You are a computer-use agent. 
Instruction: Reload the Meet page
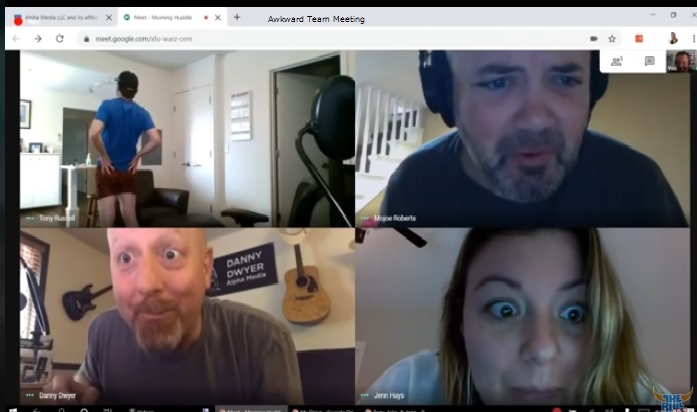click(60, 38)
